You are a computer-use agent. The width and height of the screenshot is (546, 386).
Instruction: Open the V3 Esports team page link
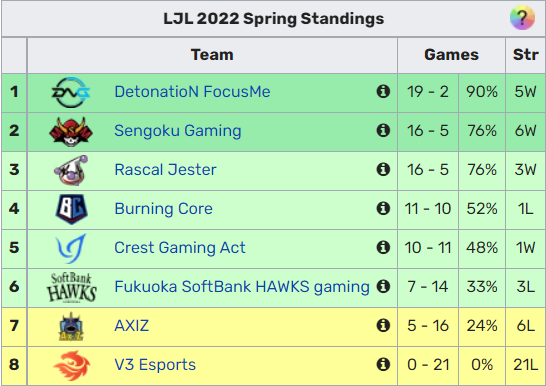tap(155, 365)
